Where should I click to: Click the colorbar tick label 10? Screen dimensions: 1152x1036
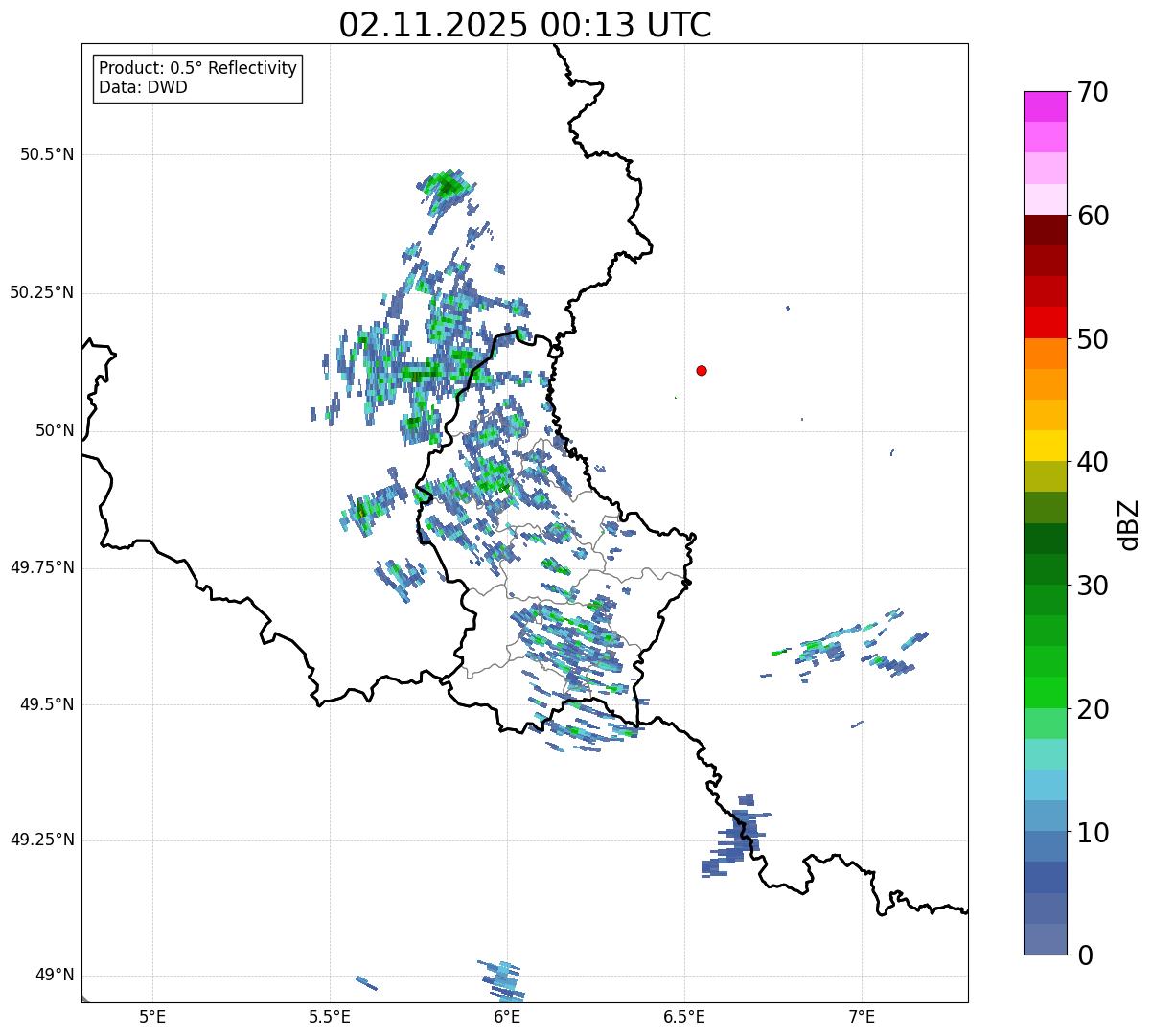1093,833
